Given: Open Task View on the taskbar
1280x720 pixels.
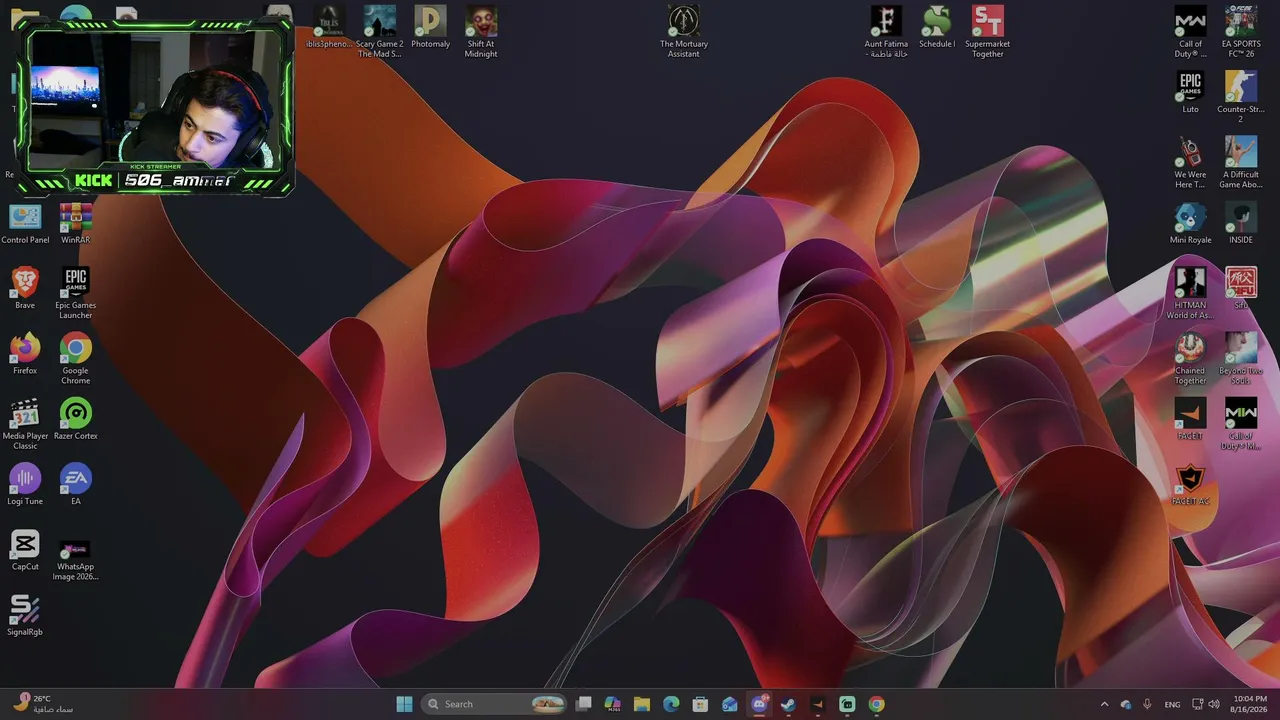Looking at the screenshot, I should (584, 704).
